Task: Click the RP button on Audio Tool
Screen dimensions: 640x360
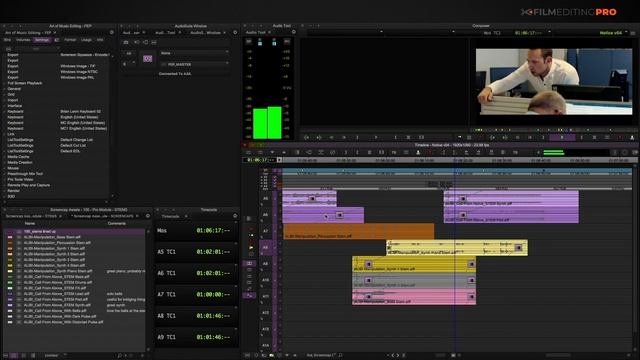Action: (249, 41)
